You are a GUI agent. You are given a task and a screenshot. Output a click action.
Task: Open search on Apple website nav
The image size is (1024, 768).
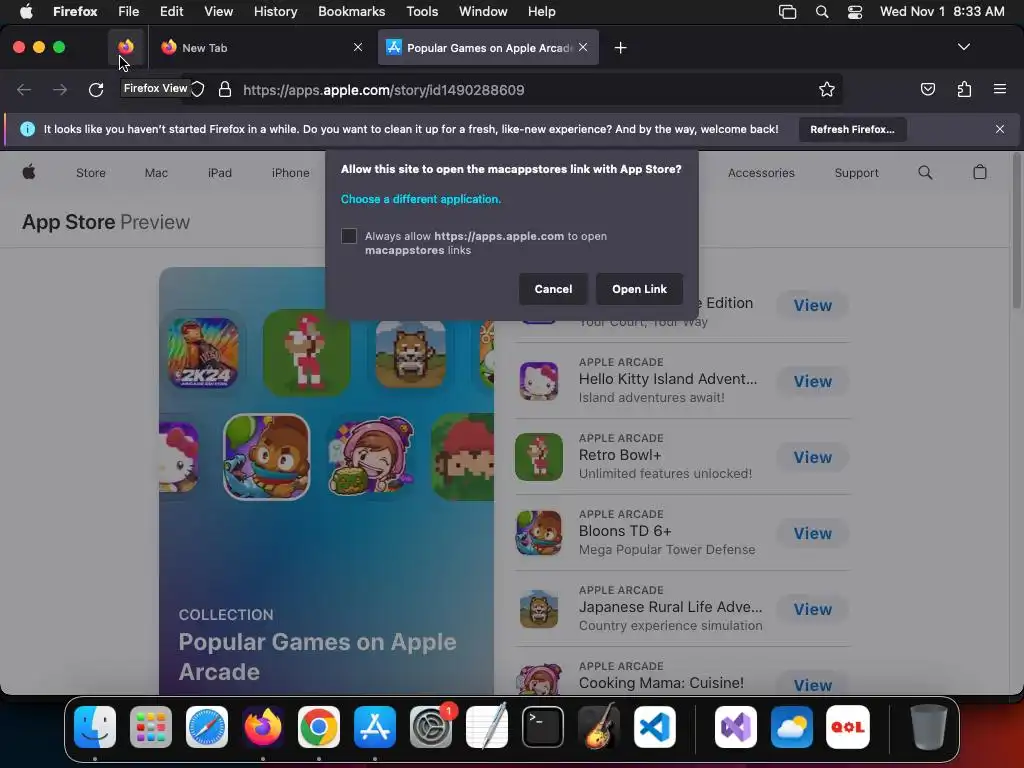(925, 172)
